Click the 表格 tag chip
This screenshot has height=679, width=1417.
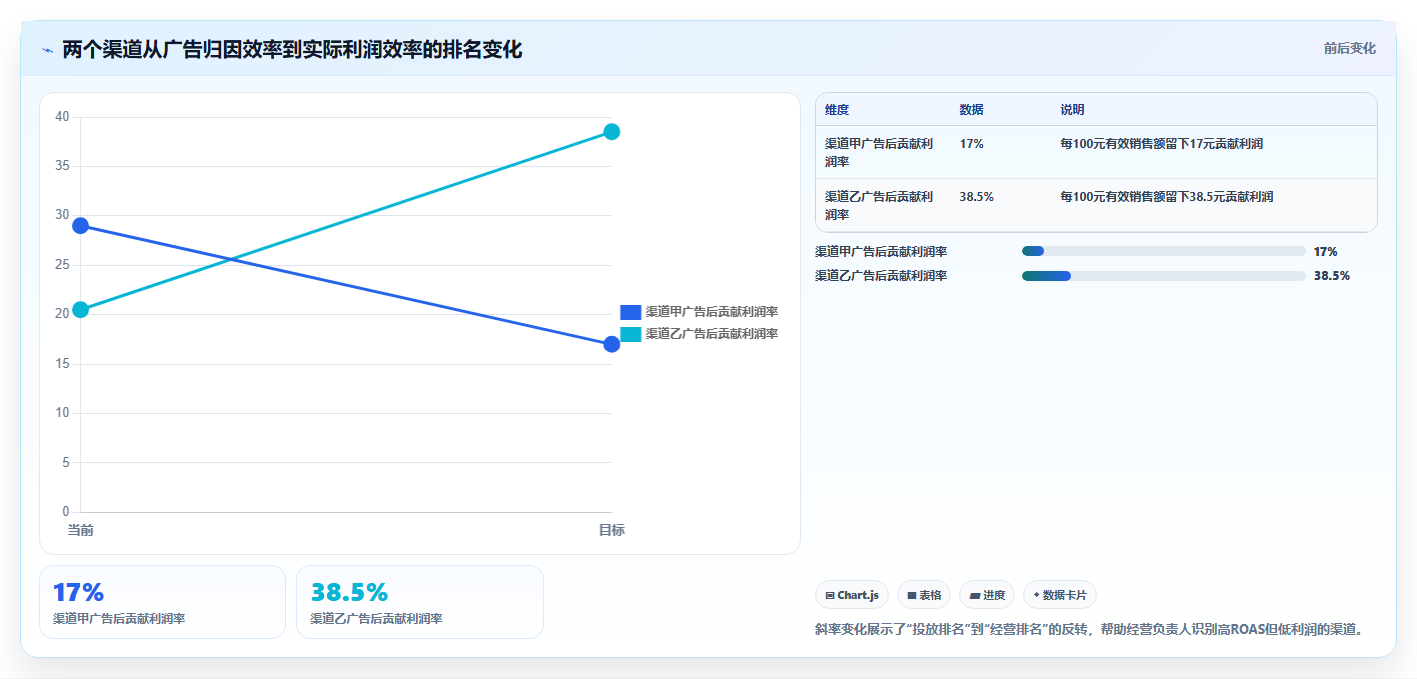(x=924, y=595)
